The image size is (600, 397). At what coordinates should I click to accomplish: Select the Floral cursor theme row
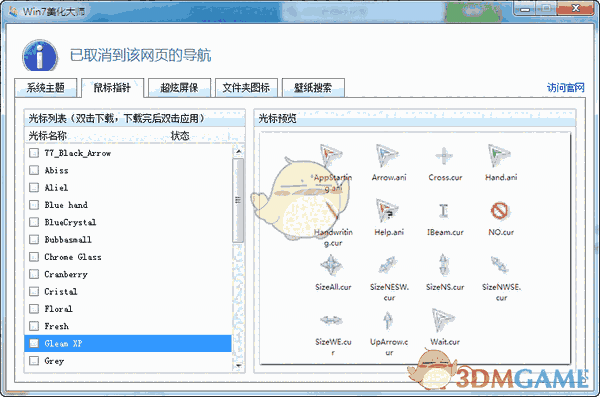[128, 309]
